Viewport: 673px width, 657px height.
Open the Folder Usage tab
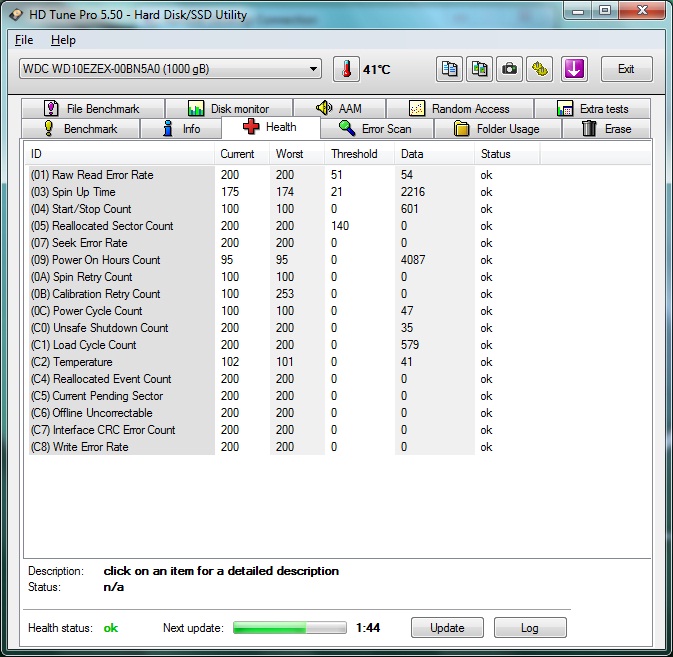tap(498, 128)
